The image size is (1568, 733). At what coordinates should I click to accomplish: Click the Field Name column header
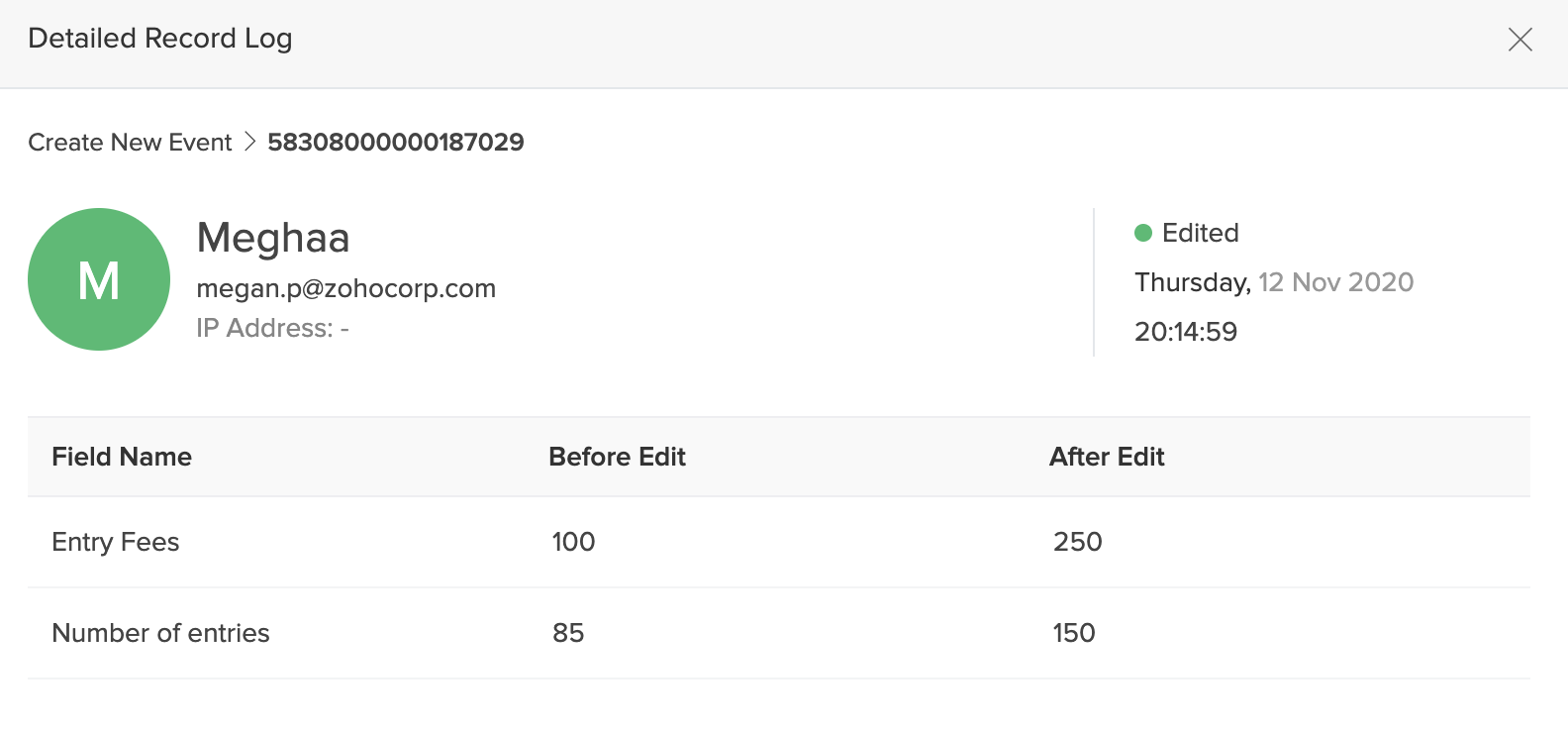click(122, 457)
